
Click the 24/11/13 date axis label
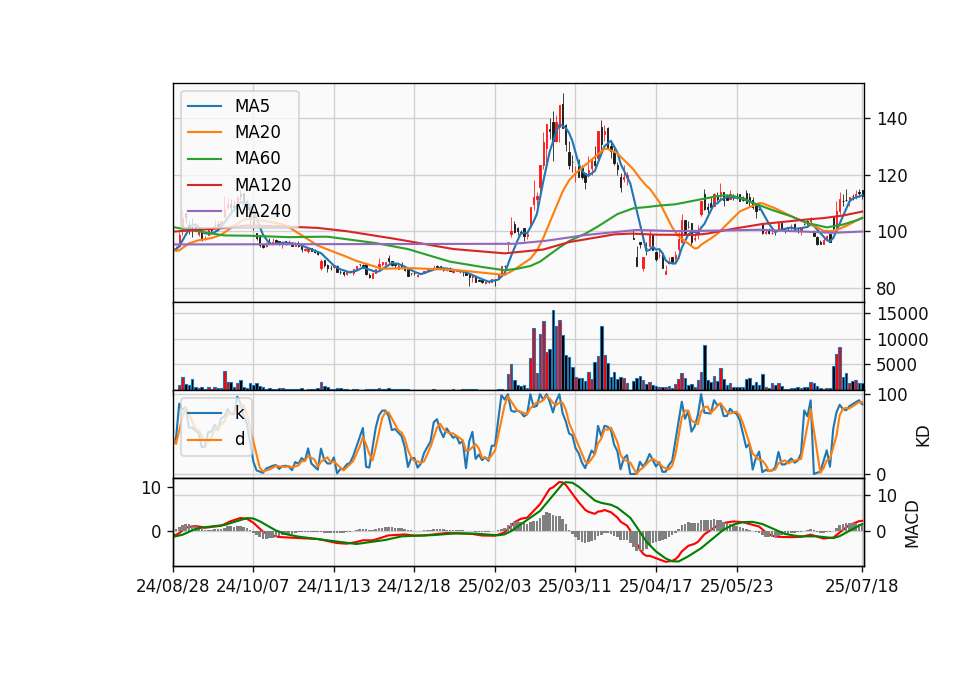(x=334, y=586)
